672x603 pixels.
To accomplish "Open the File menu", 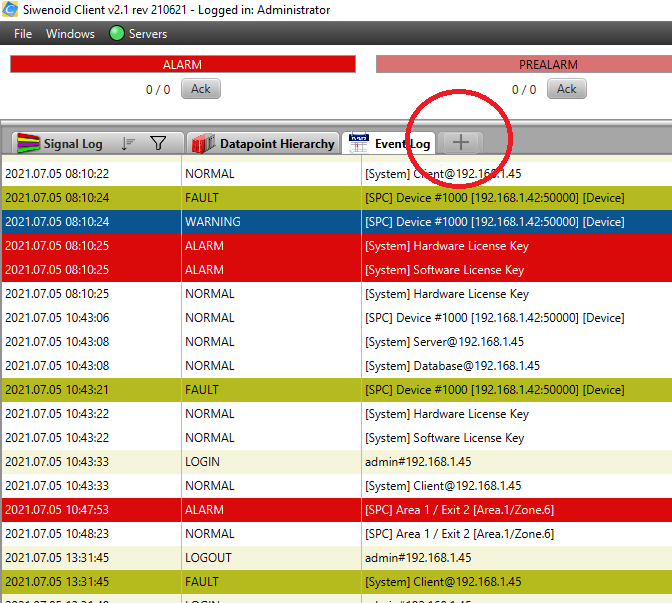I will click(23, 34).
